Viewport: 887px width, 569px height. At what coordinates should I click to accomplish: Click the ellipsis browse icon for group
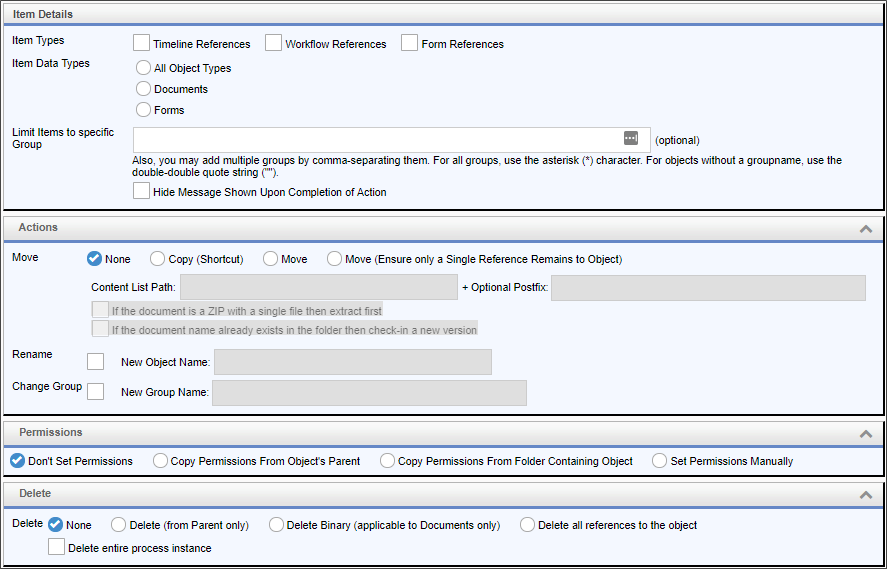coord(630,139)
